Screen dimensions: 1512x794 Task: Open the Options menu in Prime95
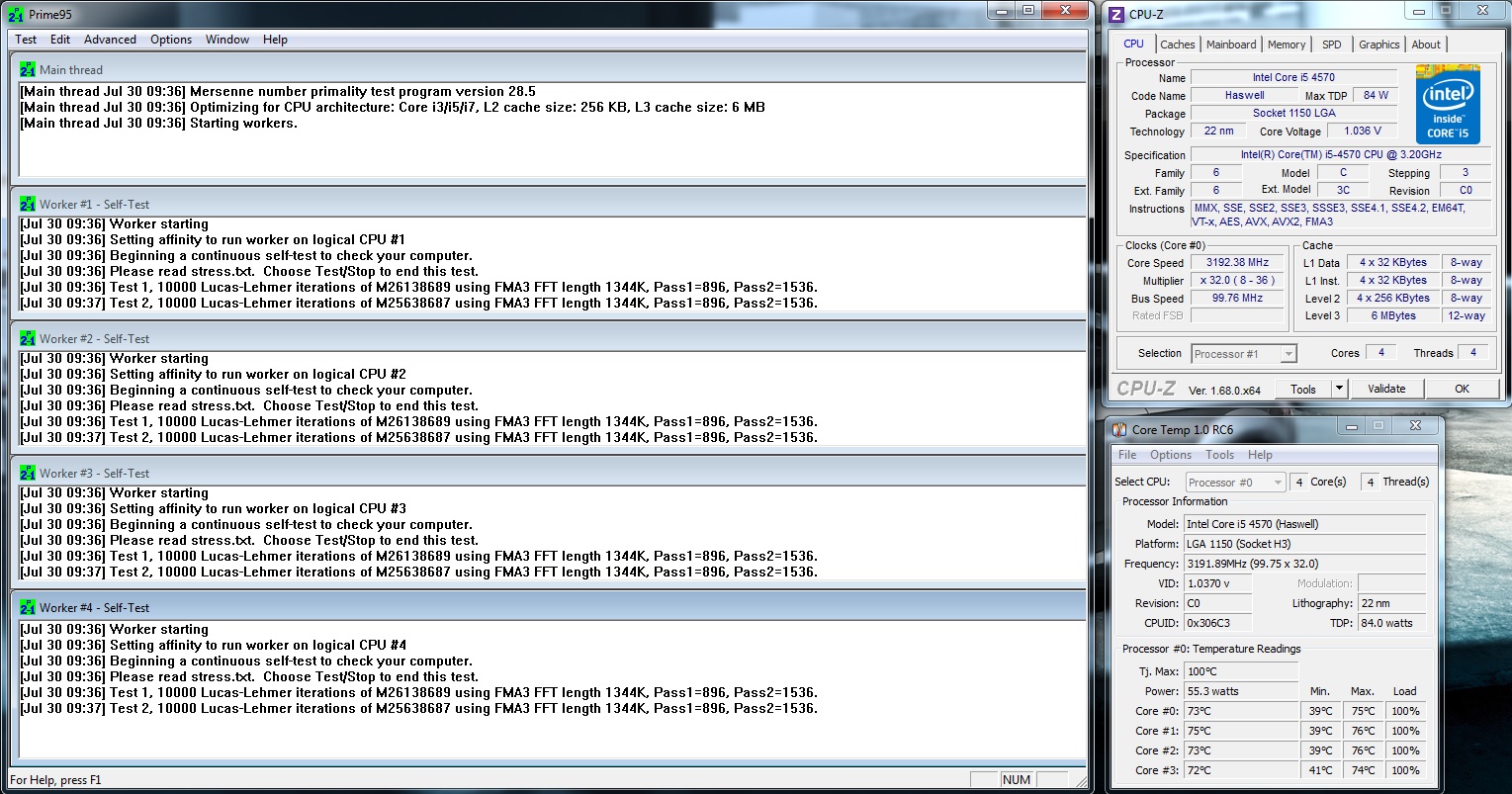click(171, 40)
